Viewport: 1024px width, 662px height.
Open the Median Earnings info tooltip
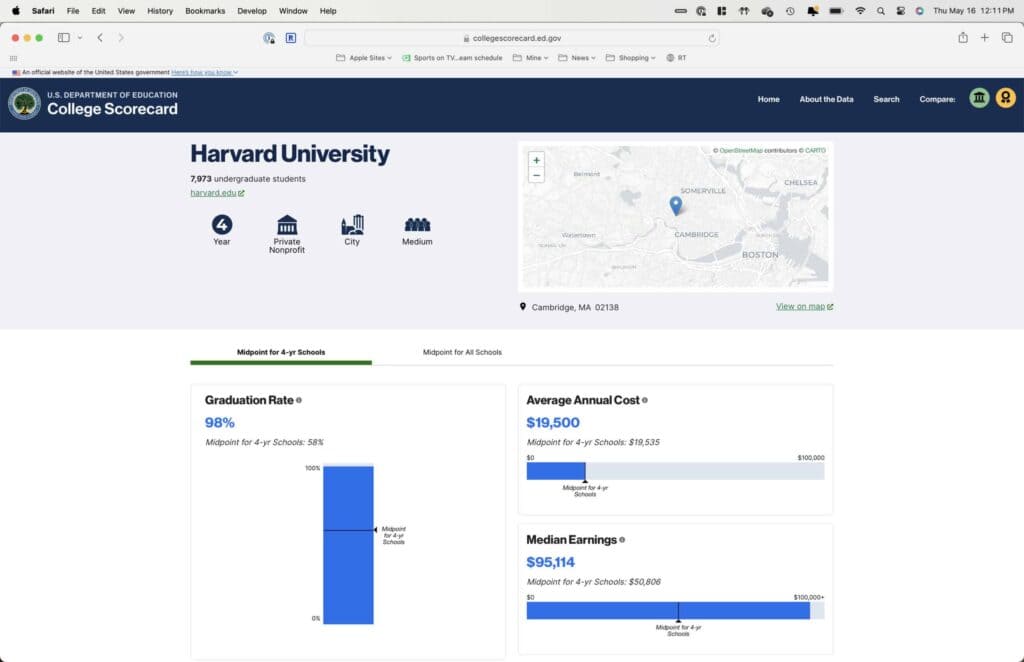pos(624,539)
